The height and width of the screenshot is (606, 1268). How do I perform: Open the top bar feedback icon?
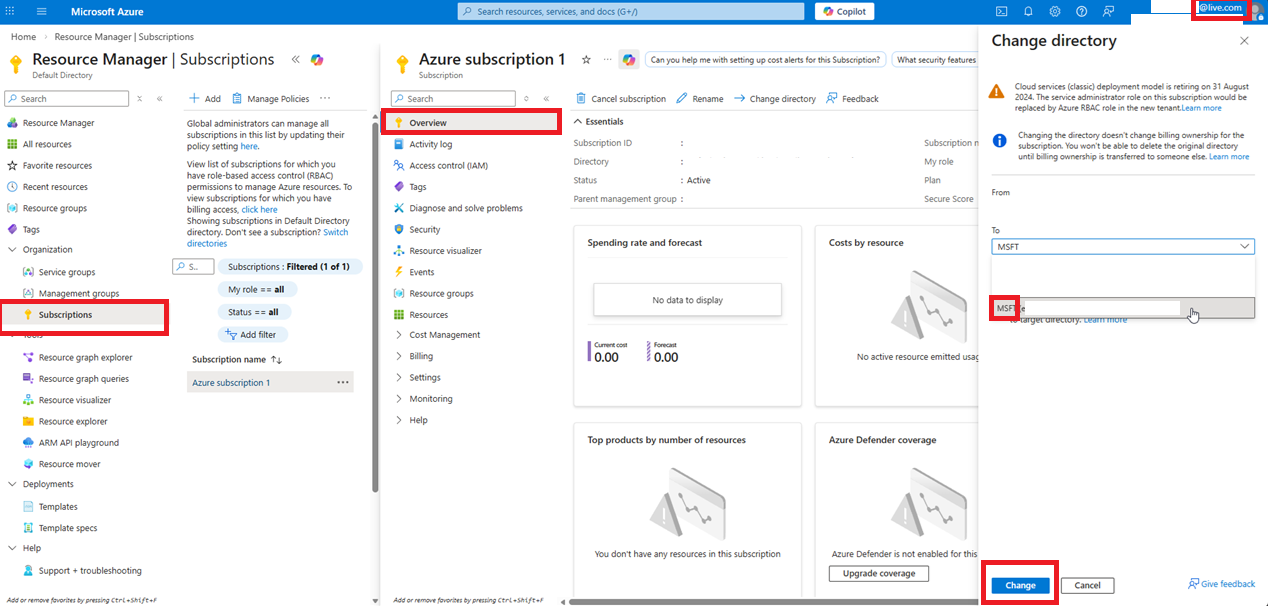pyautogui.click(x=1108, y=11)
